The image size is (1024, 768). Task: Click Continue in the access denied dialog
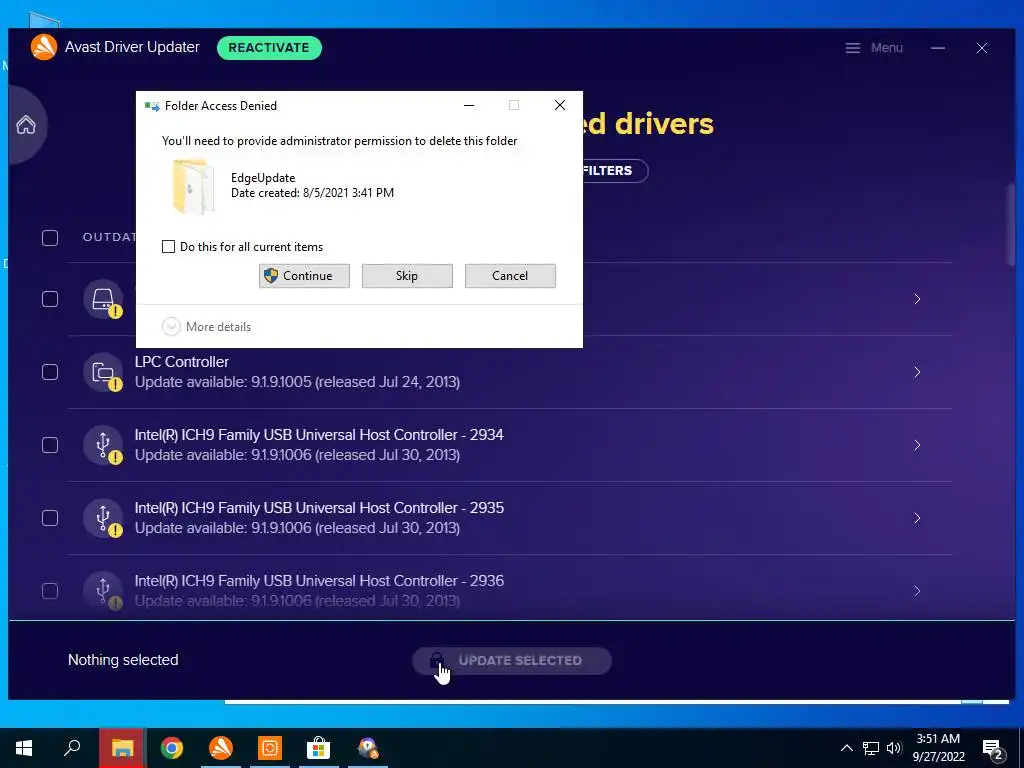tap(304, 276)
